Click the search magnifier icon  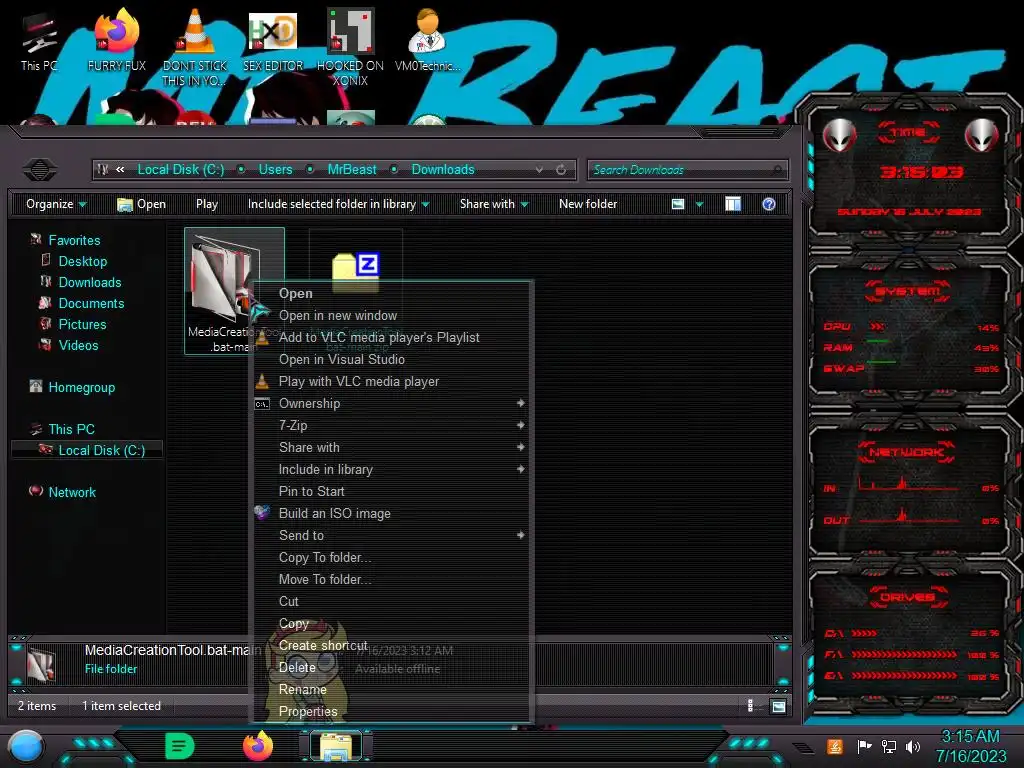776,170
